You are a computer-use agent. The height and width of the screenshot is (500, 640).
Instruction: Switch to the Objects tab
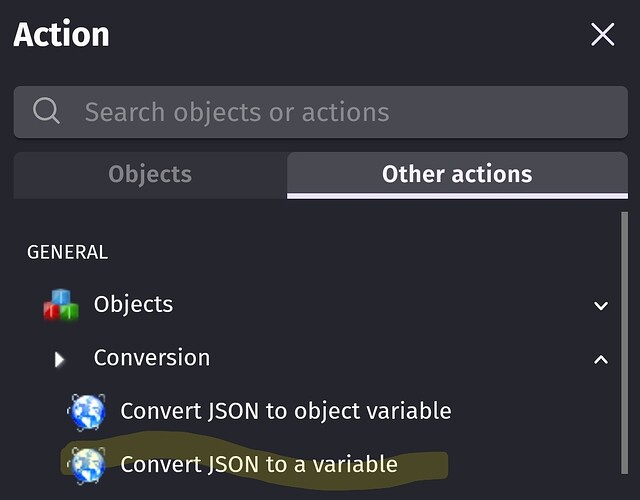(150, 175)
